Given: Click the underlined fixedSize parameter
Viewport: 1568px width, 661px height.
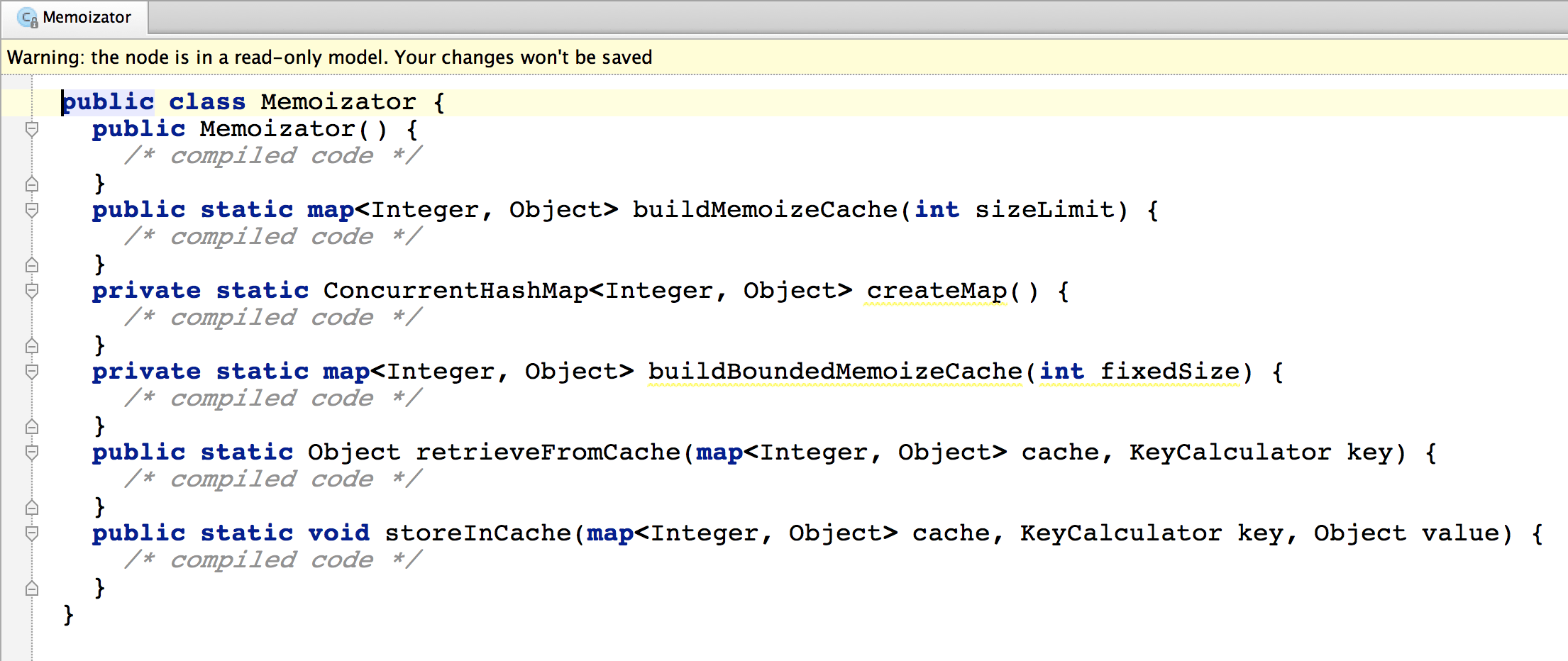Looking at the screenshot, I should [x=1169, y=372].
